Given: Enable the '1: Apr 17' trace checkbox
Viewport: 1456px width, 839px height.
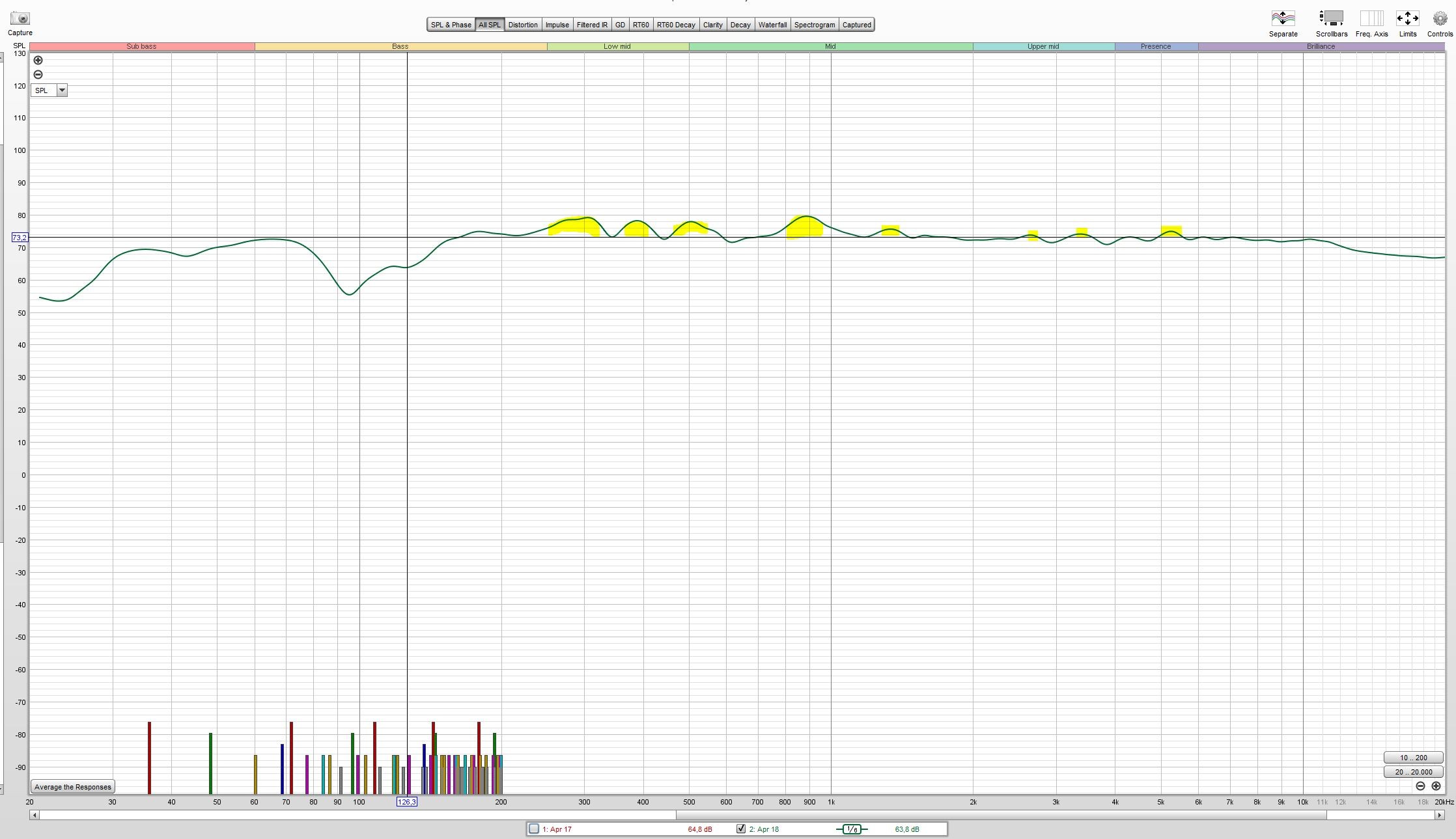Looking at the screenshot, I should click(x=534, y=829).
